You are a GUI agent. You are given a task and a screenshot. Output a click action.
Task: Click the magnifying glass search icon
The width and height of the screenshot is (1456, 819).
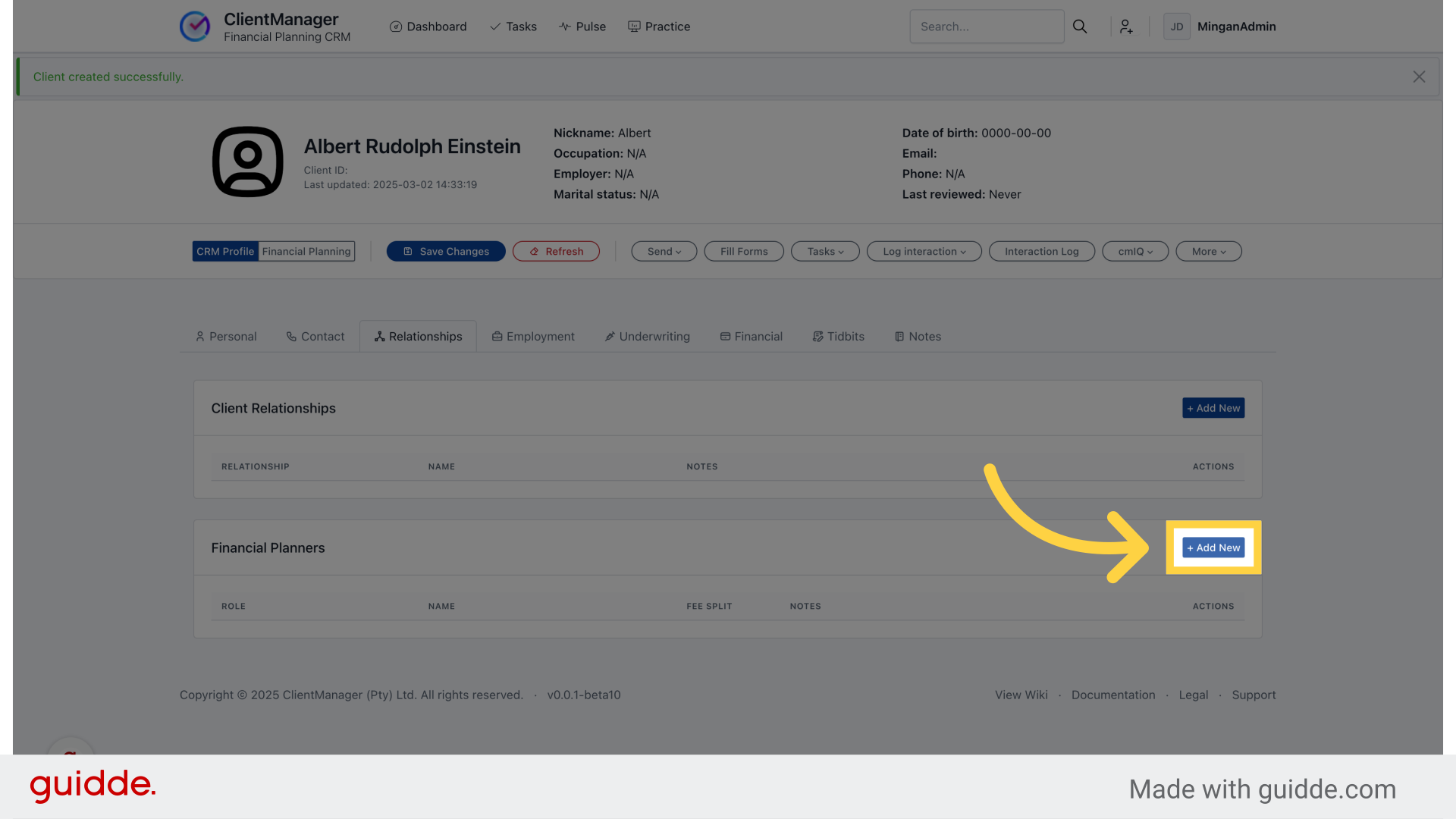[x=1080, y=27]
